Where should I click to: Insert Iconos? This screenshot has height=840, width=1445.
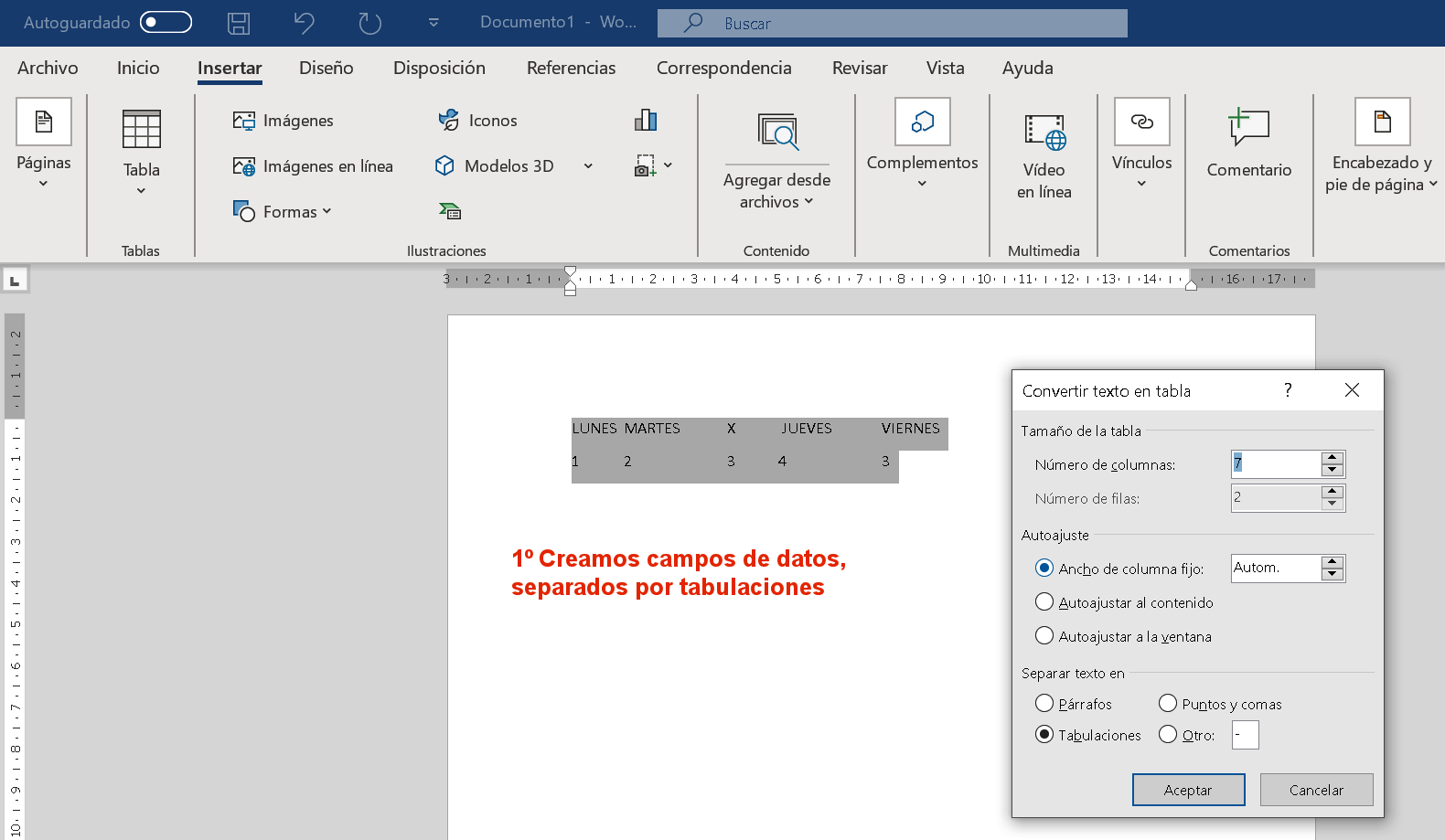(x=477, y=121)
